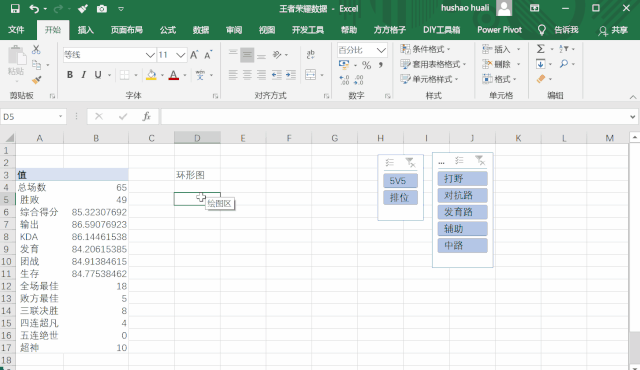The width and height of the screenshot is (640, 370).
Task: Click the Find and Select magnifier
Action: [564, 64]
